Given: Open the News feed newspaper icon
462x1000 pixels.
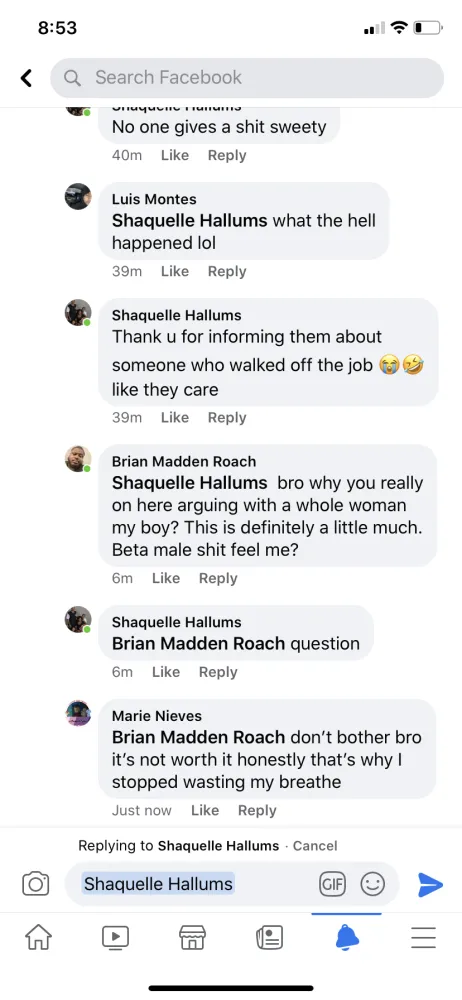Looking at the screenshot, I should [269, 938].
